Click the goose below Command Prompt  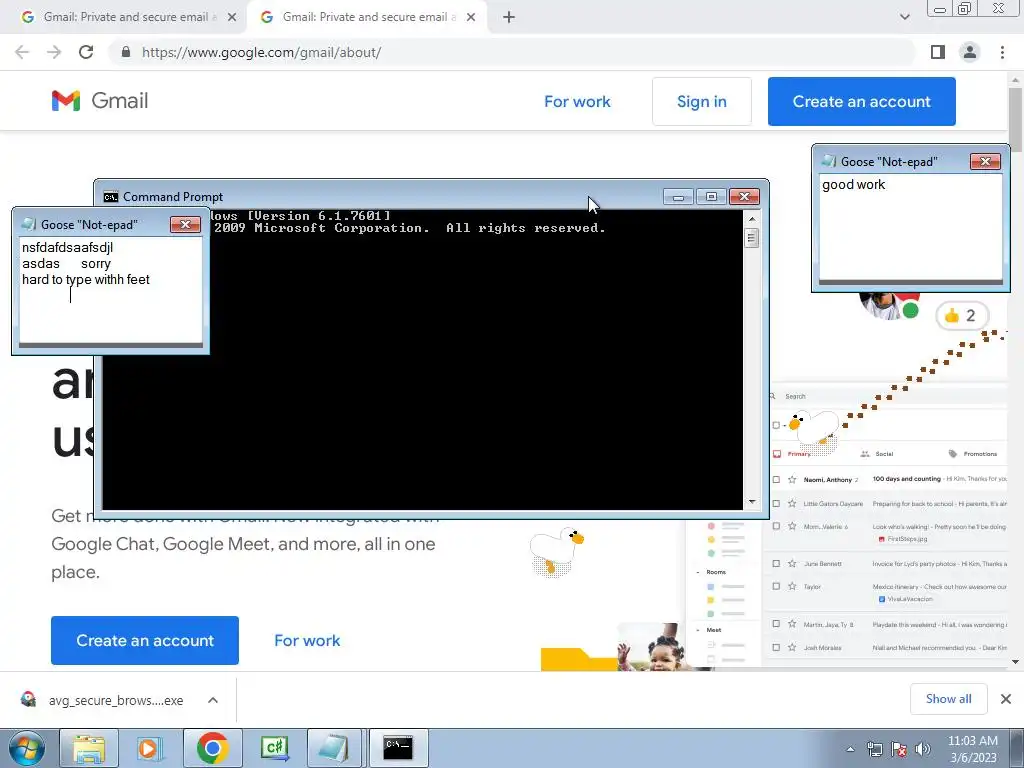pos(556,552)
